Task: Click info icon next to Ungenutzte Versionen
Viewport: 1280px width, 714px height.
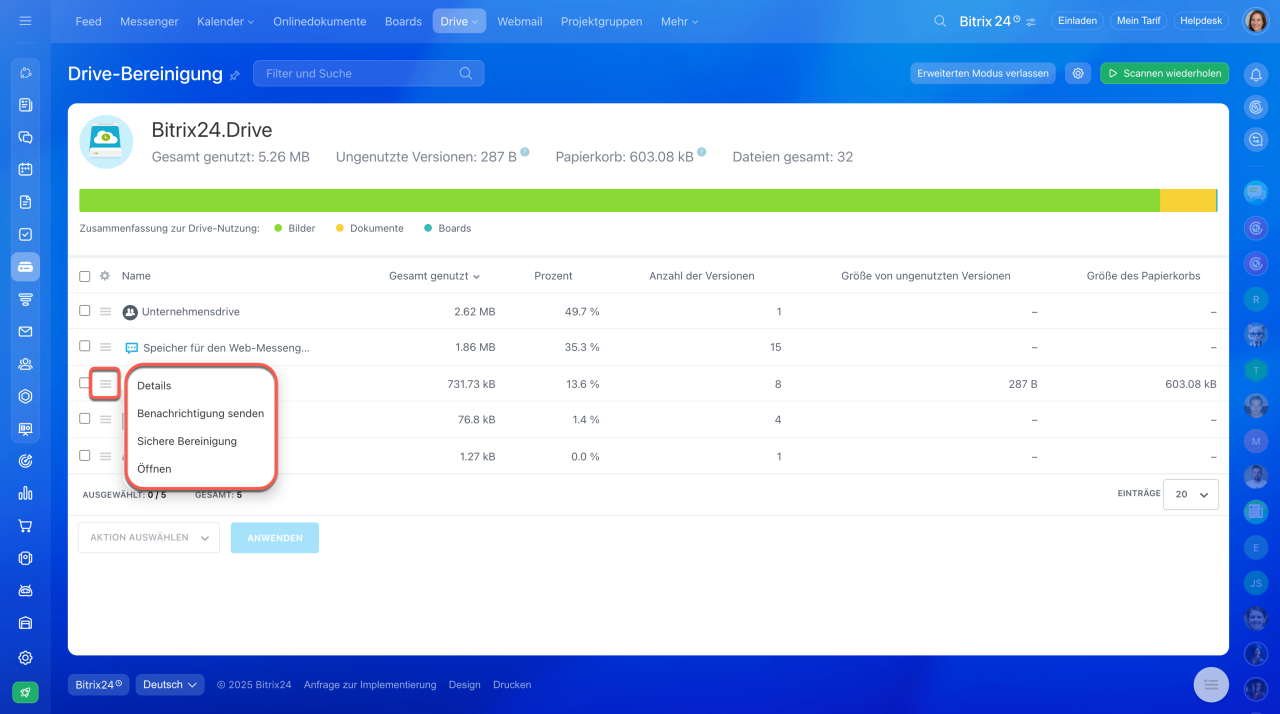Action: pyautogui.click(x=525, y=153)
